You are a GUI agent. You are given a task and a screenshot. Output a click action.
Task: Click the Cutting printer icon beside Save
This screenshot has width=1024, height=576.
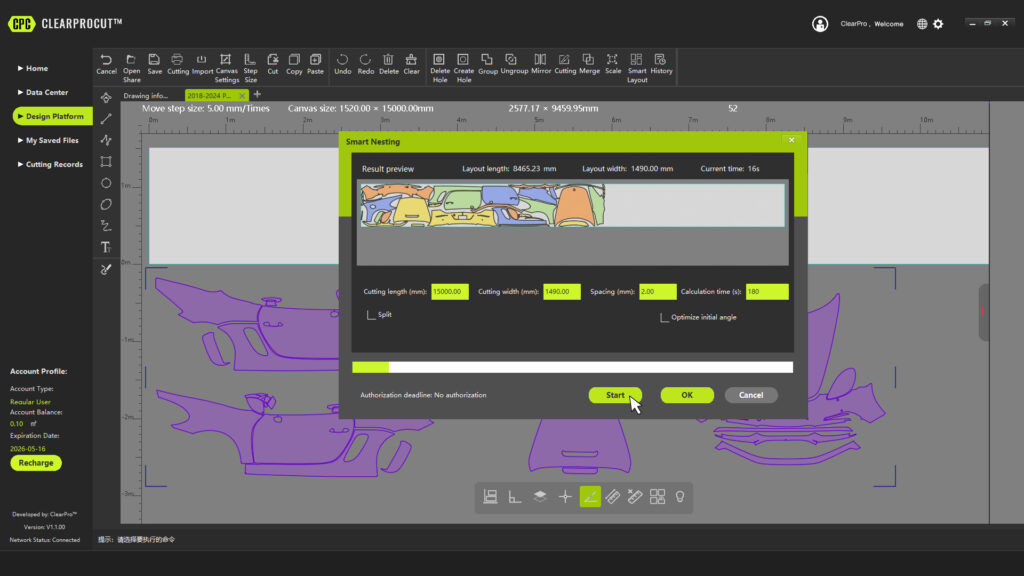(x=177, y=64)
